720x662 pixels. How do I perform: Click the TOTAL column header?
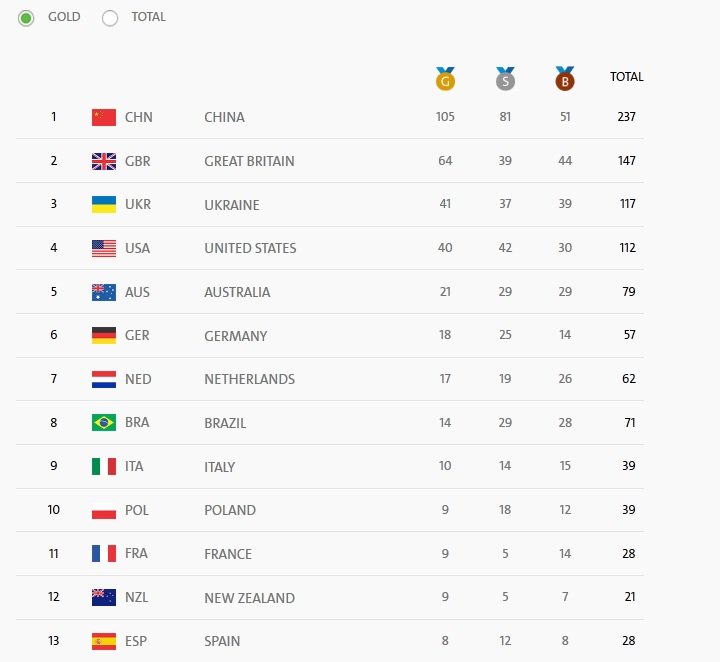[x=626, y=77]
